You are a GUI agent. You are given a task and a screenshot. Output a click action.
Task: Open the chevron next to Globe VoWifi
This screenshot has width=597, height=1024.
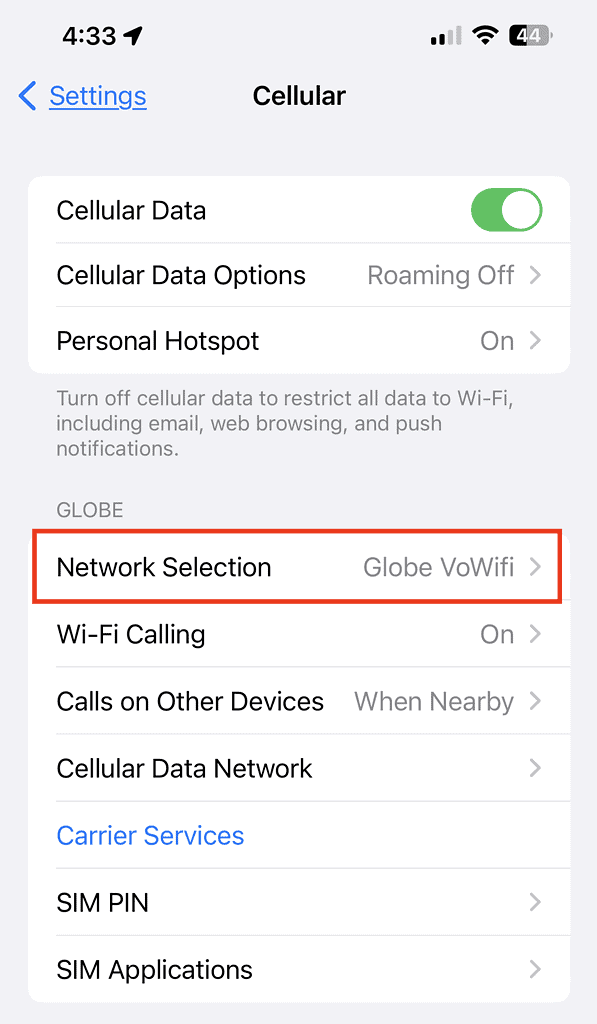(x=535, y=567)
